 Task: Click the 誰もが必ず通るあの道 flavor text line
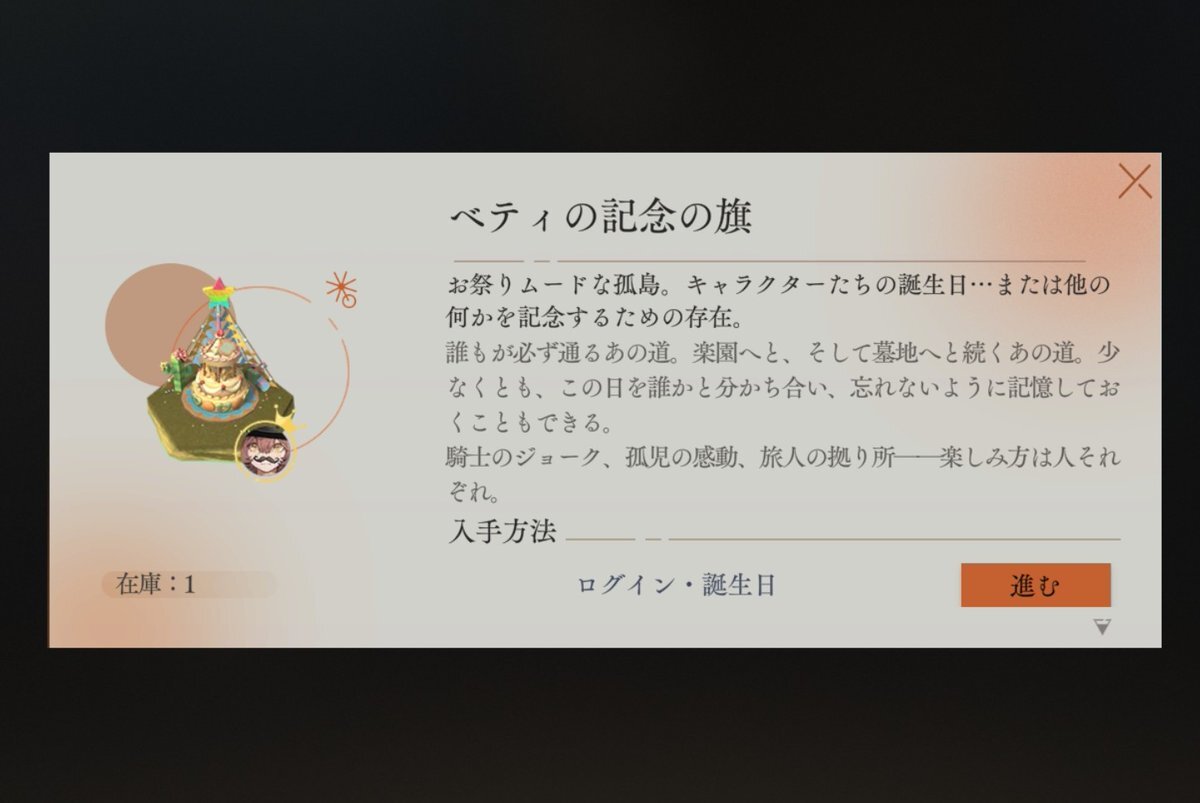[x=783, y=388]
